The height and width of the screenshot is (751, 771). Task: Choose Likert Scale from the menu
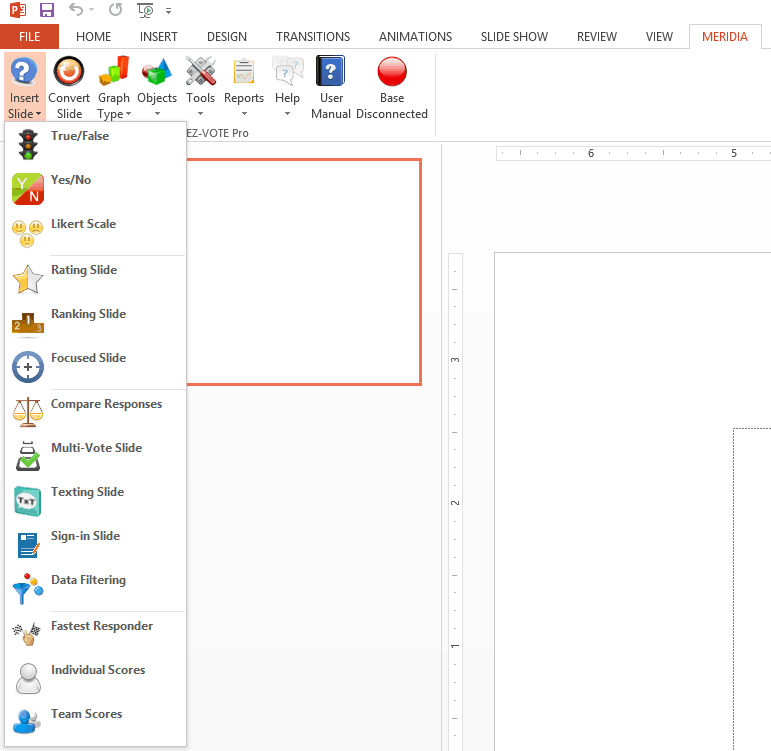point(96,233)
